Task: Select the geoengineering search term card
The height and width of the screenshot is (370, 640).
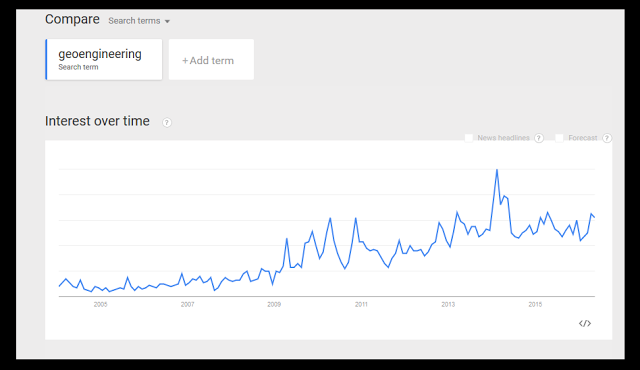Action: pos(104,60)
